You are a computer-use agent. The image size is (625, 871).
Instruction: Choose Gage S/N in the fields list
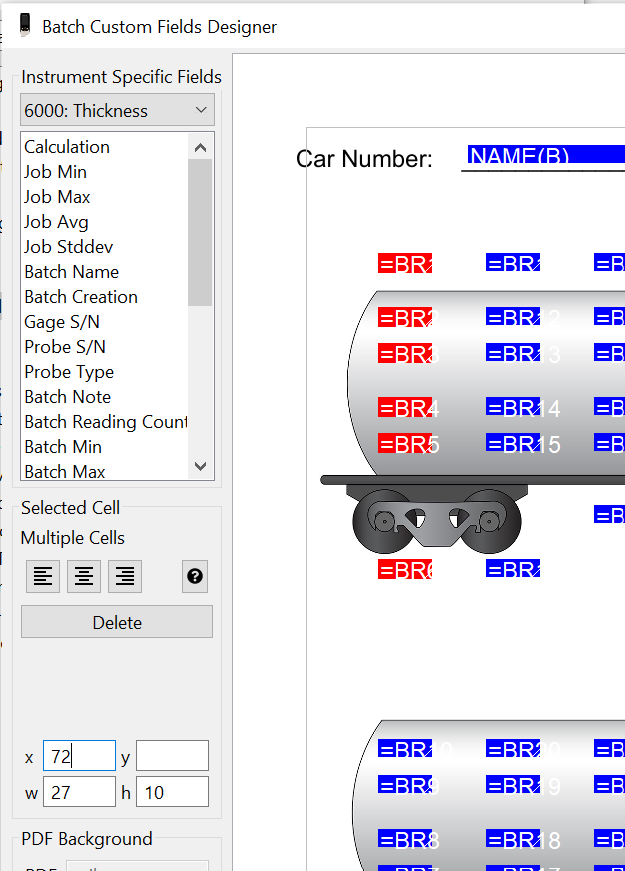click(62, 322)
